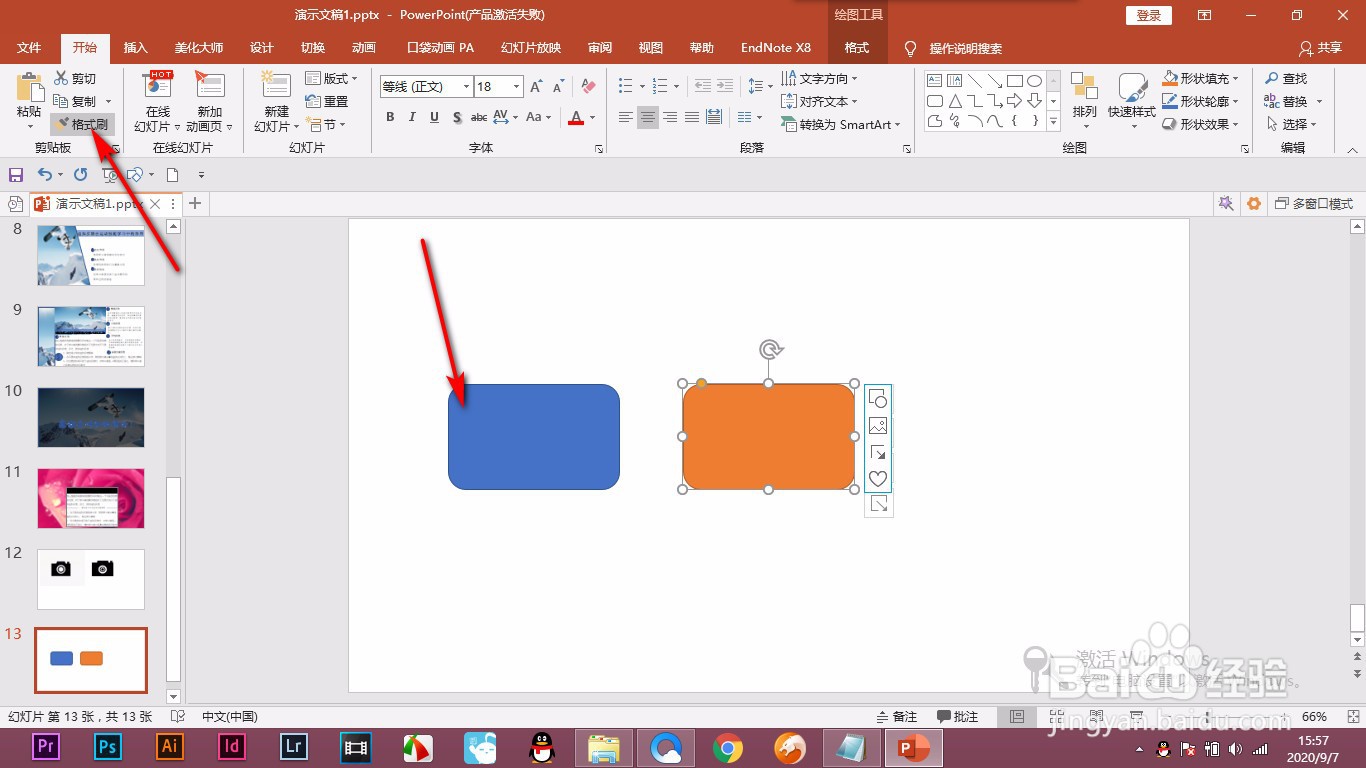The height and width of the screenshot is (768, 1366).
Task: Align text right
Action: tap(670, 117)
